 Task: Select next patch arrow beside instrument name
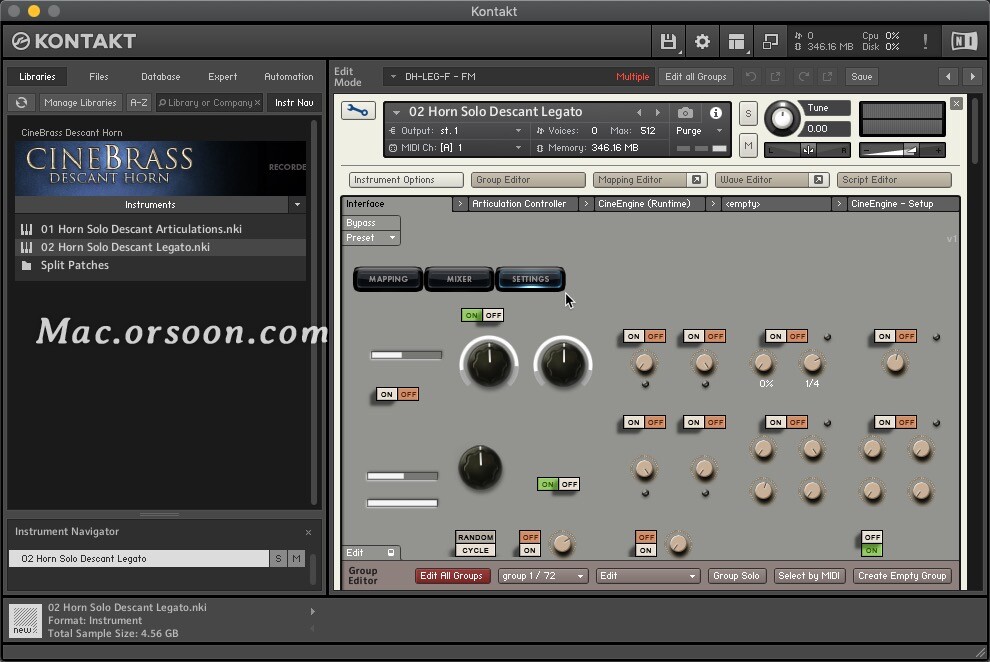click(657, 112)
